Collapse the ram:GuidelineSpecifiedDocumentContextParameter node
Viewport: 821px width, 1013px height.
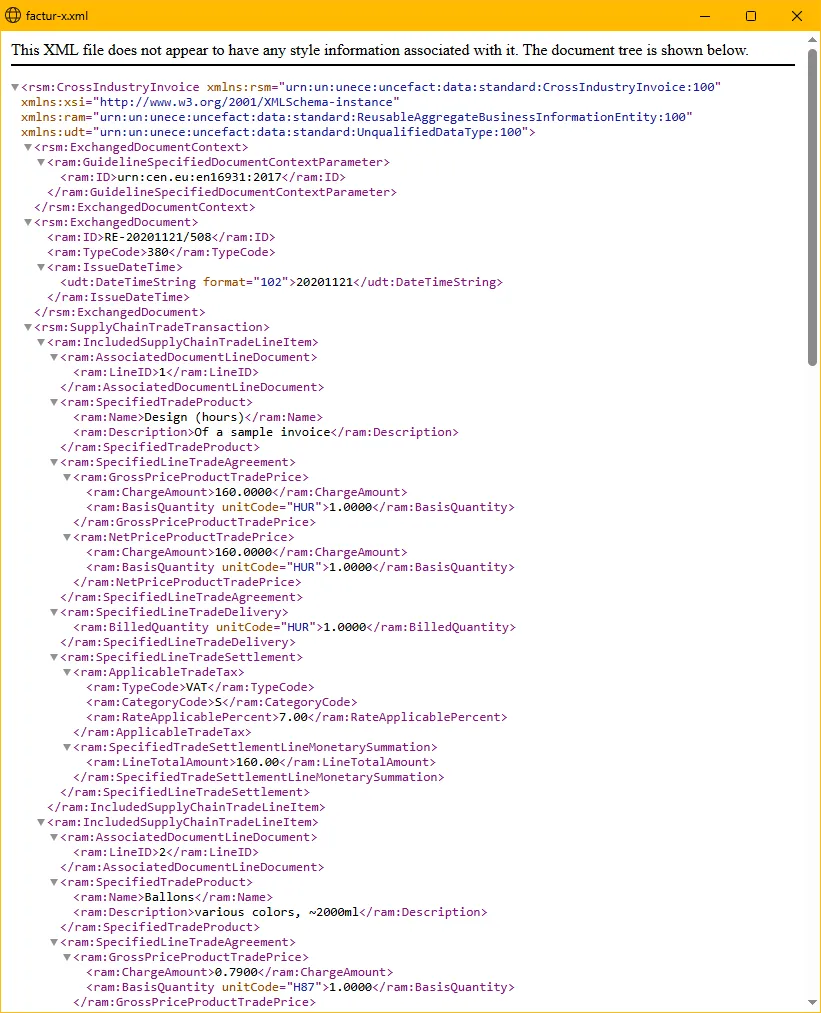(x=41, y=162)
